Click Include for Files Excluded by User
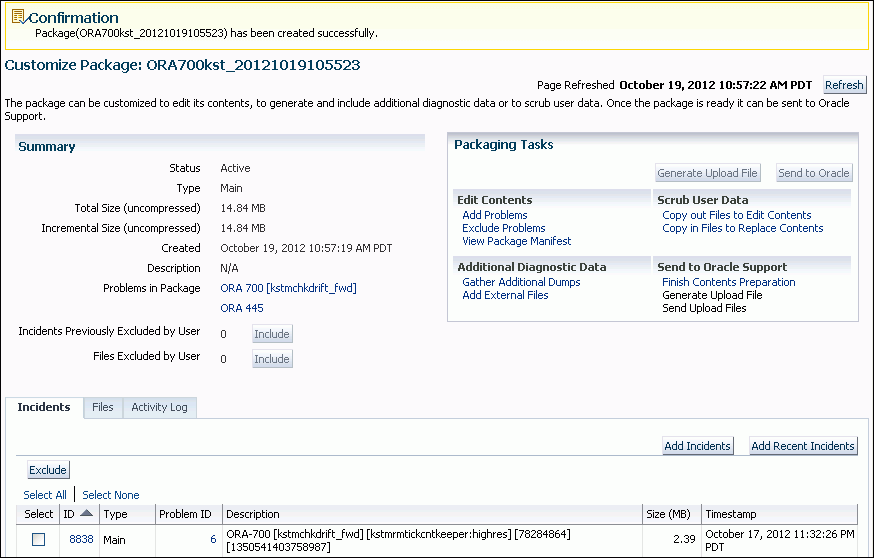This screenshot has width=874, height=558. click(x=272, y=359)
